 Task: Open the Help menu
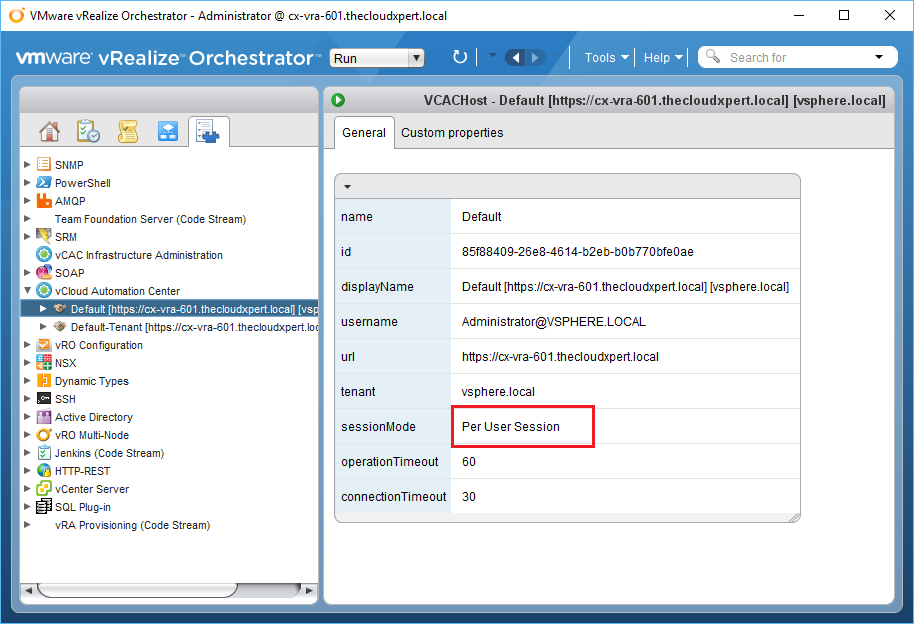tap(663, 57)
